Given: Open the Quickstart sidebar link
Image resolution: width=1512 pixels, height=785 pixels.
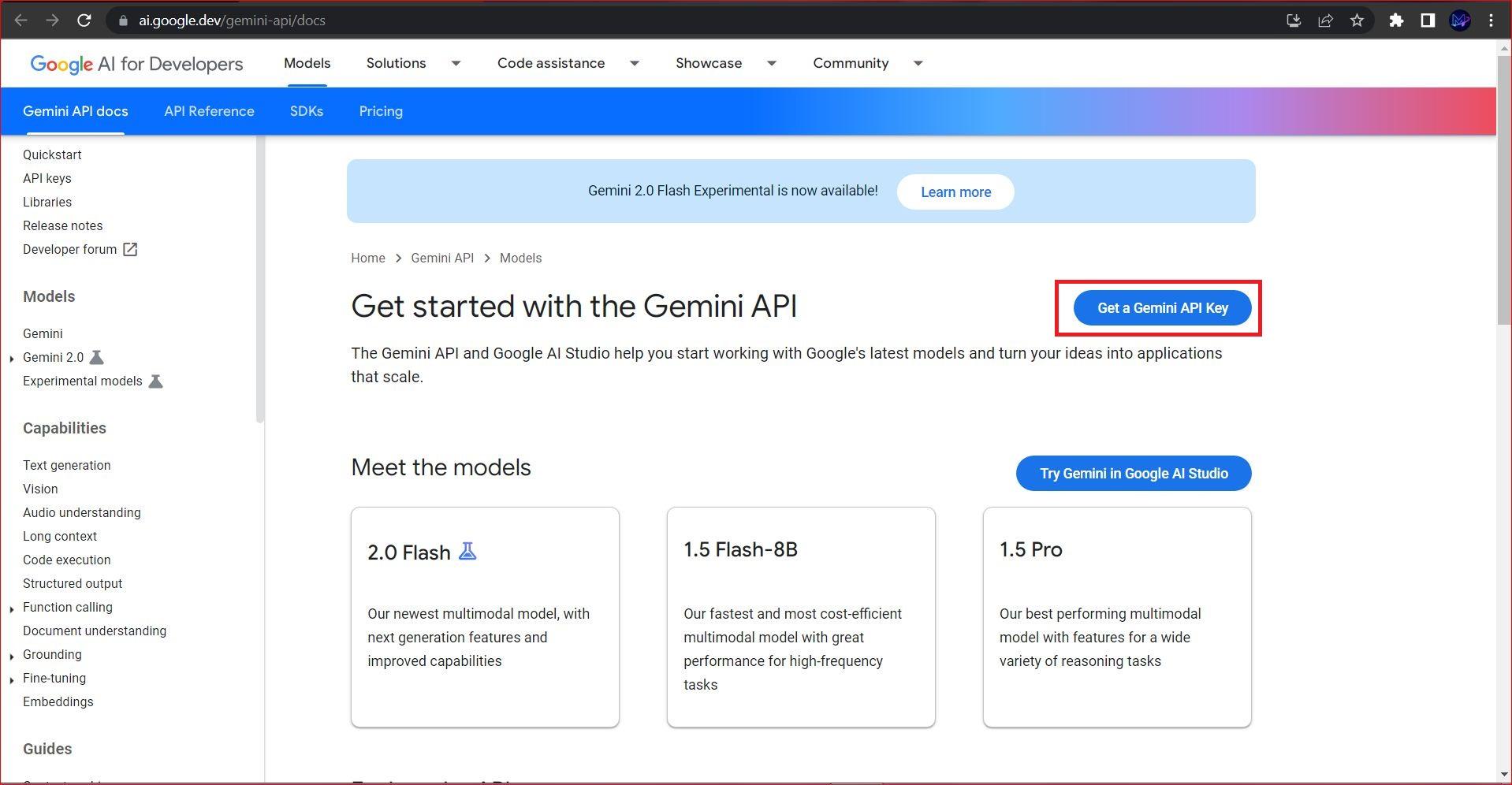Looking at the screenshot, I should click(x=52, y=154).
